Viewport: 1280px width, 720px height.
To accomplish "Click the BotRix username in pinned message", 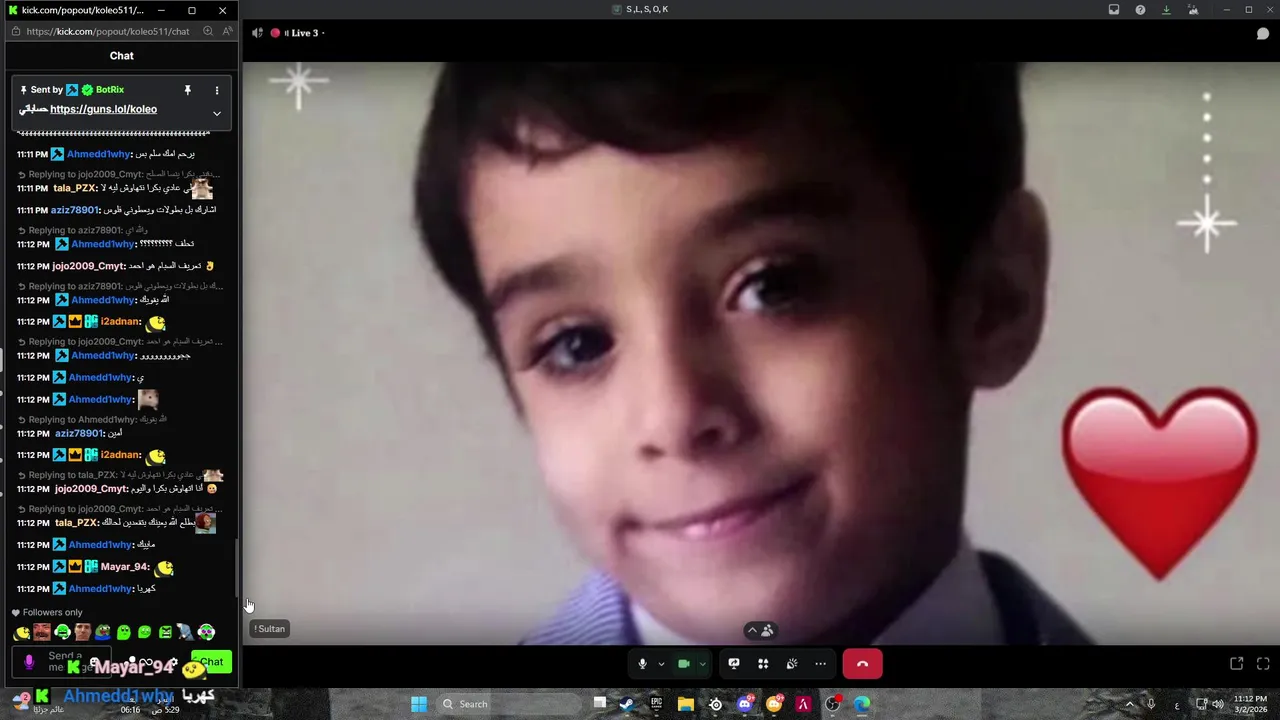I will (x=110, y=90).
